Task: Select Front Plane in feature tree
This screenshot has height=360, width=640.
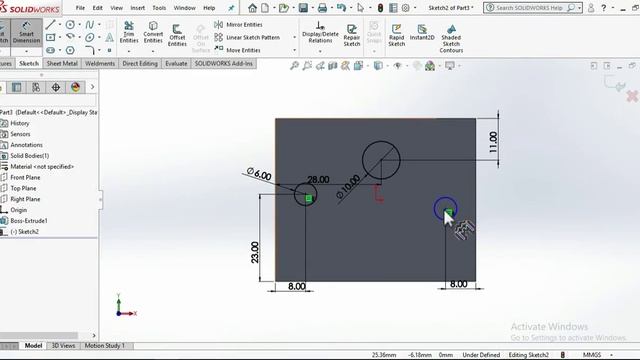Action: pyautogui.click(x=25, y=177)
